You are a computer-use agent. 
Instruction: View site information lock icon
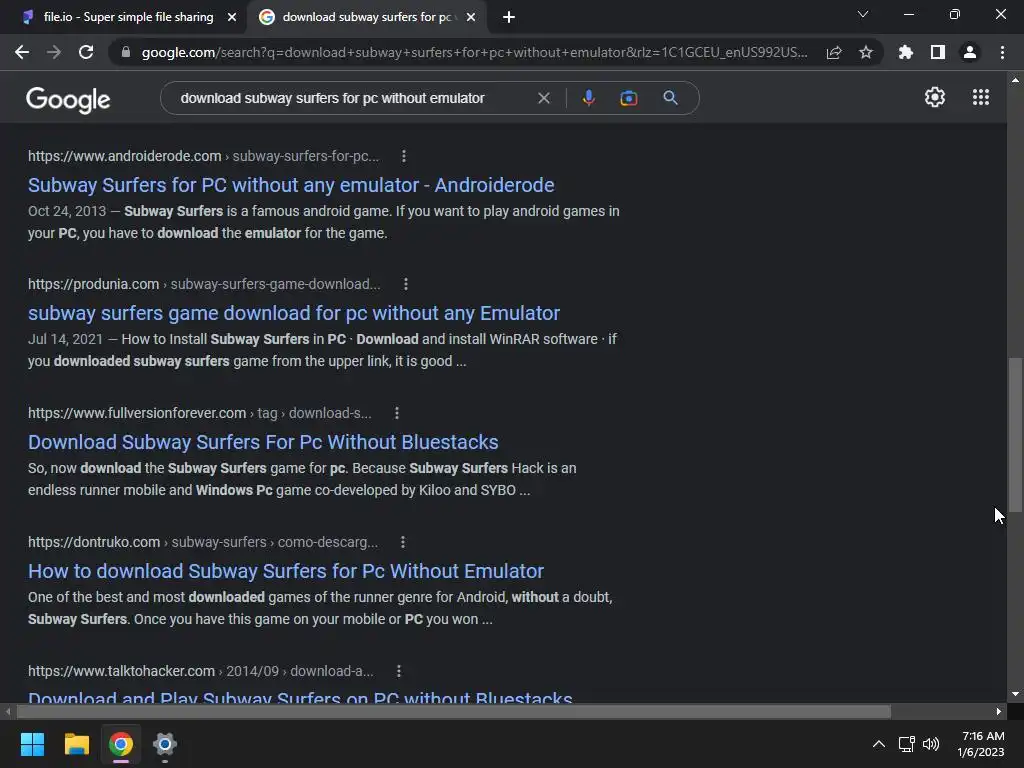tap(126, 52)
